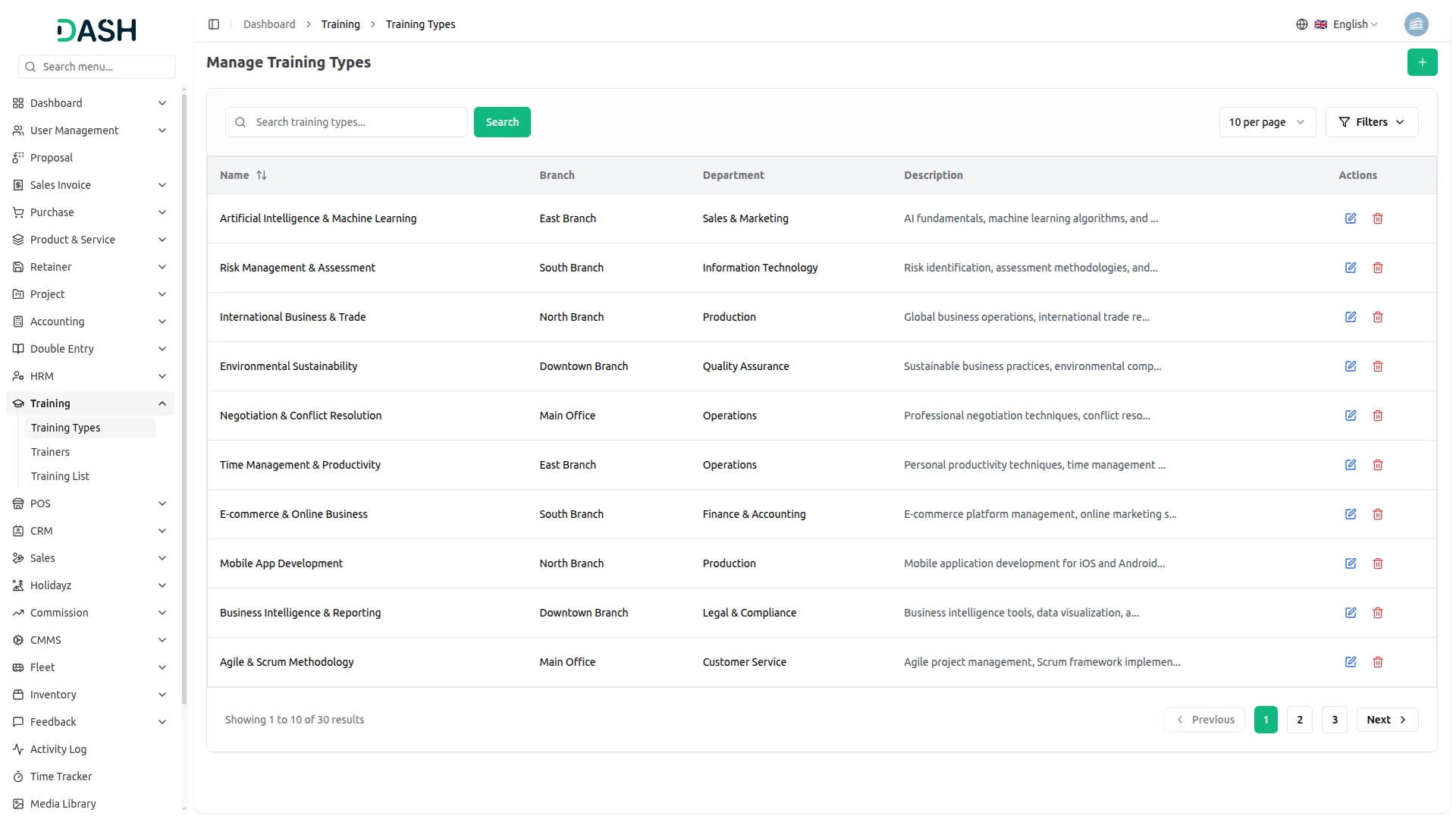1456x819 pixels.
Task: Edit Business Intelligence & Reporting row
Action: (1351, 613)
